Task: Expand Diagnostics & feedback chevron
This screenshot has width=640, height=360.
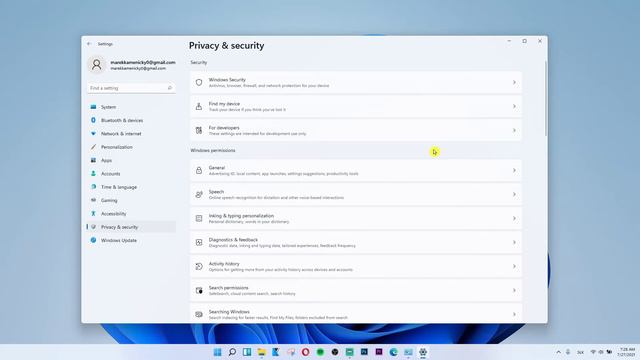Action: click(514, 242)
